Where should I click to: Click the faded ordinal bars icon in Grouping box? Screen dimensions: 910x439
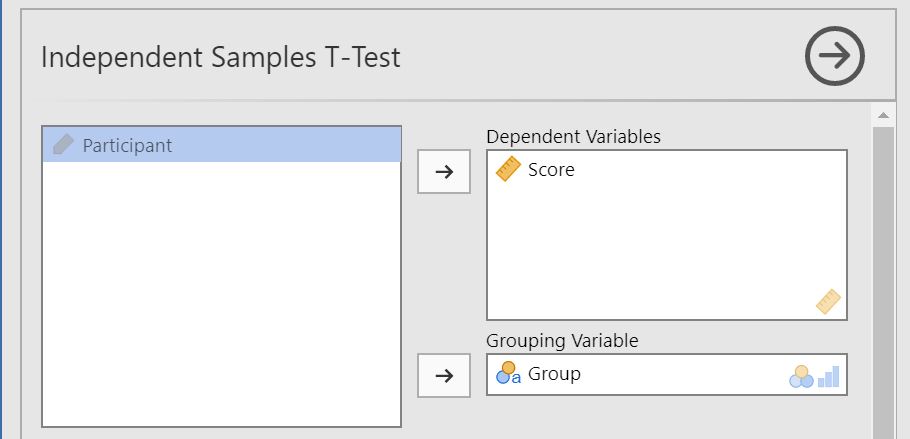coord(829,376)
